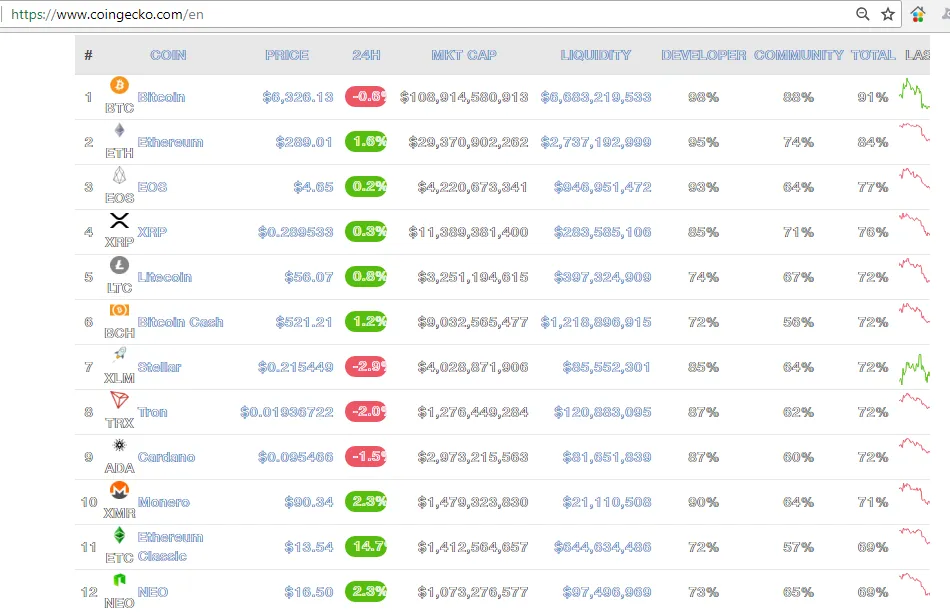
Task: Click the NEO green logo icon
Action: tap(119, 580)
